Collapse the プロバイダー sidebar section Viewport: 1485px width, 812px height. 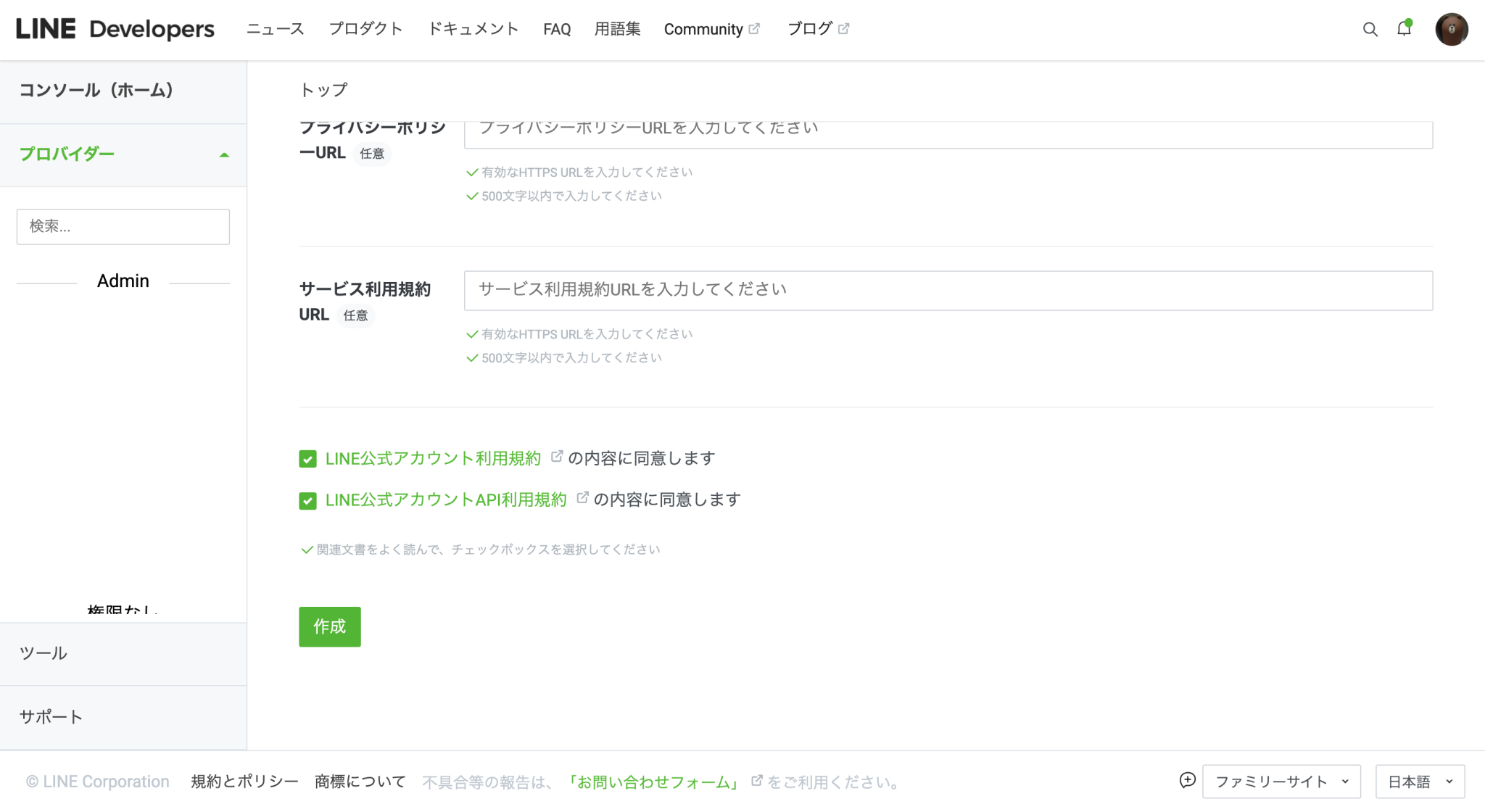click(x=225, y=154)
